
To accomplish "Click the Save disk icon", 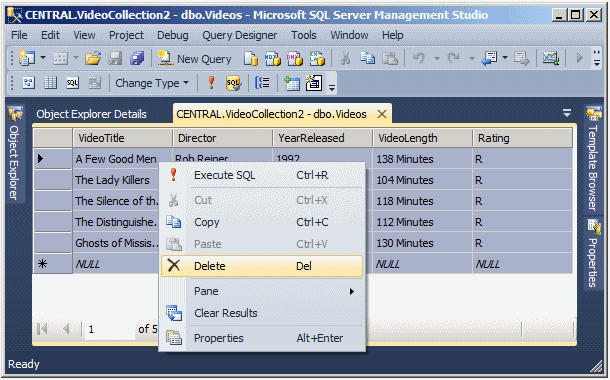I will click(115, 59).
